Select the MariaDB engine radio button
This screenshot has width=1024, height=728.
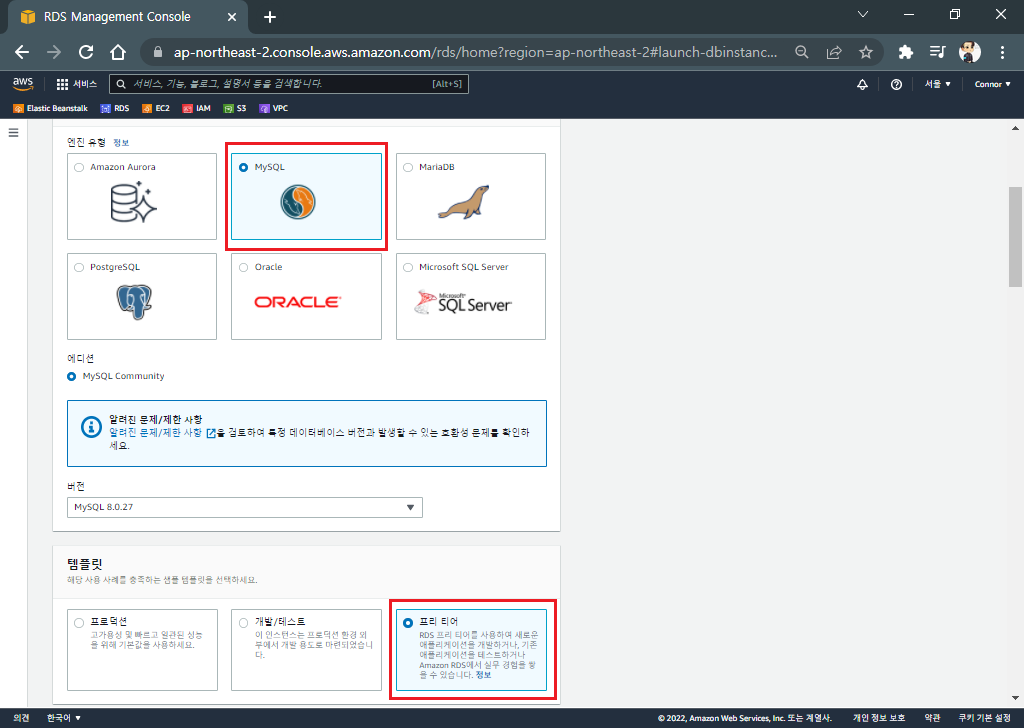[x=408, y=168]
